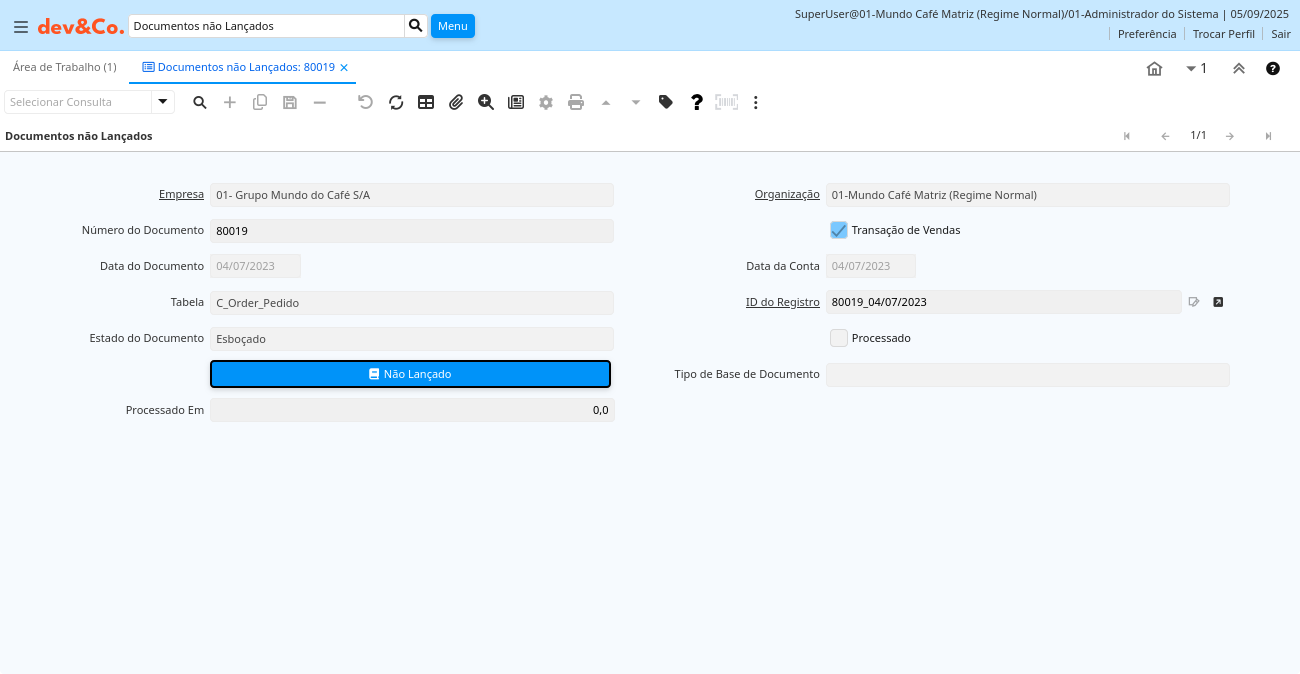Open the more options kebab menu

tap(756, 102)
